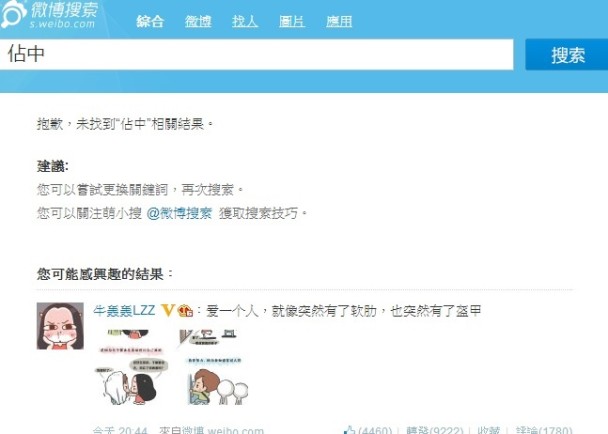Open the 綜合 tab

click(150, 21)
